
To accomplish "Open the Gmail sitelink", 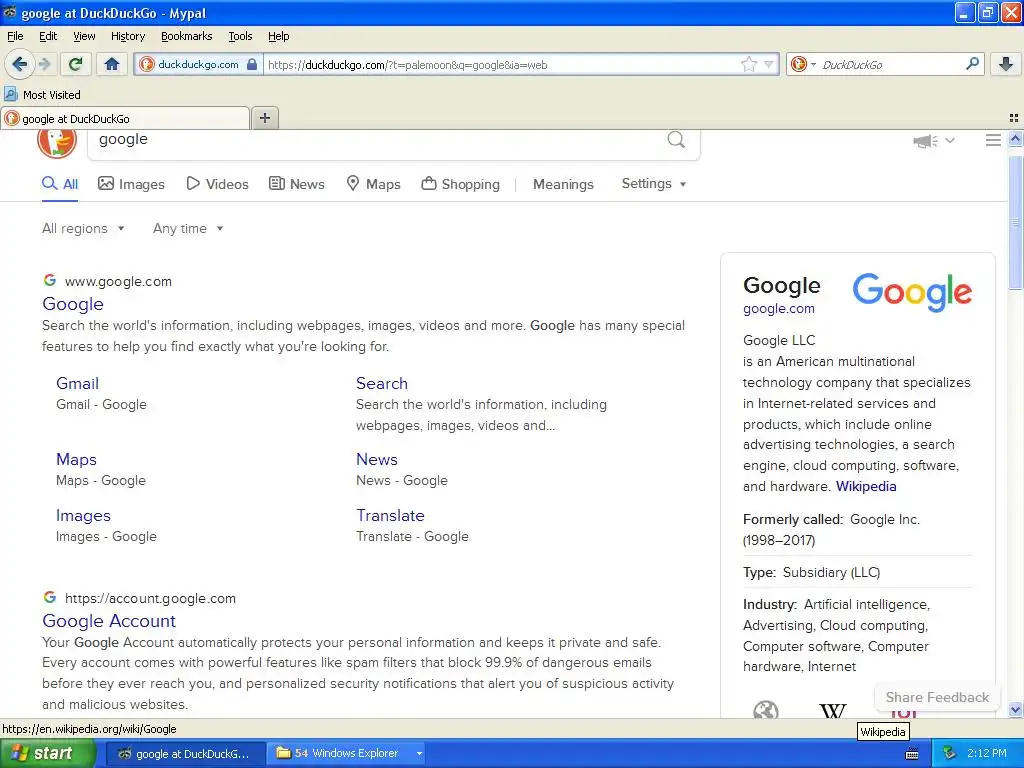I will (x=77, y=383).
